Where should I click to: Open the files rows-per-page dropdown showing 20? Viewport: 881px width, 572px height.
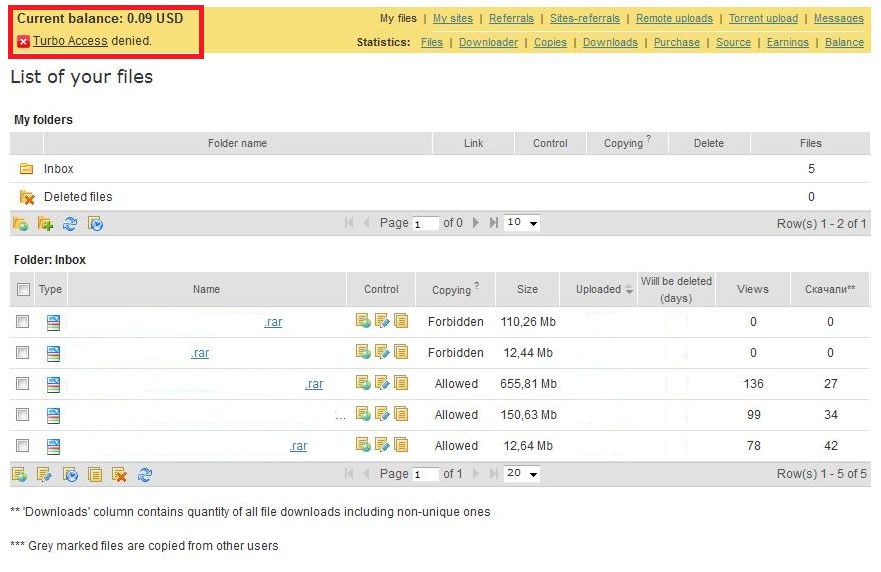coord(522,475)
